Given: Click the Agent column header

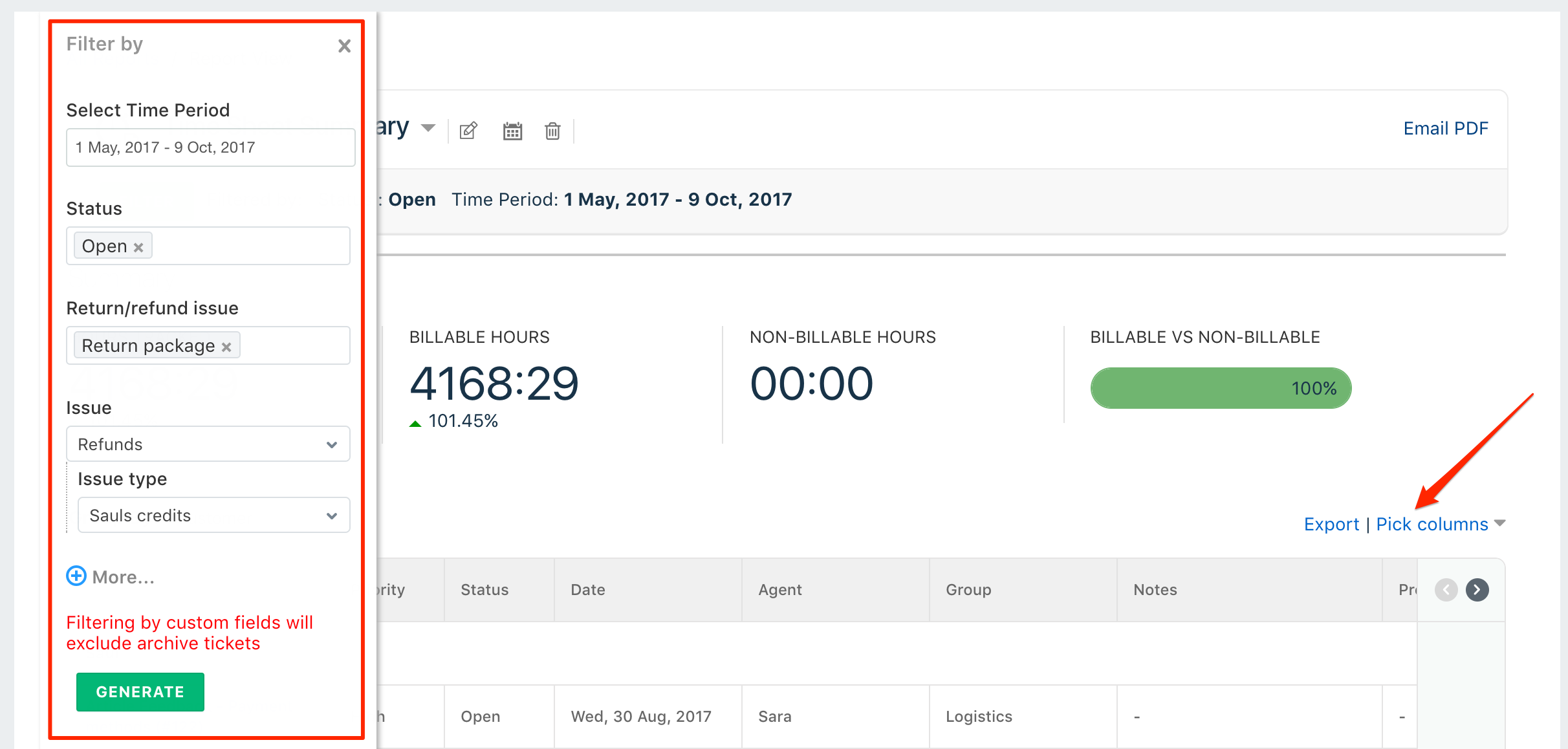Looking at the screenshot, I should click(x=780, y=589).
